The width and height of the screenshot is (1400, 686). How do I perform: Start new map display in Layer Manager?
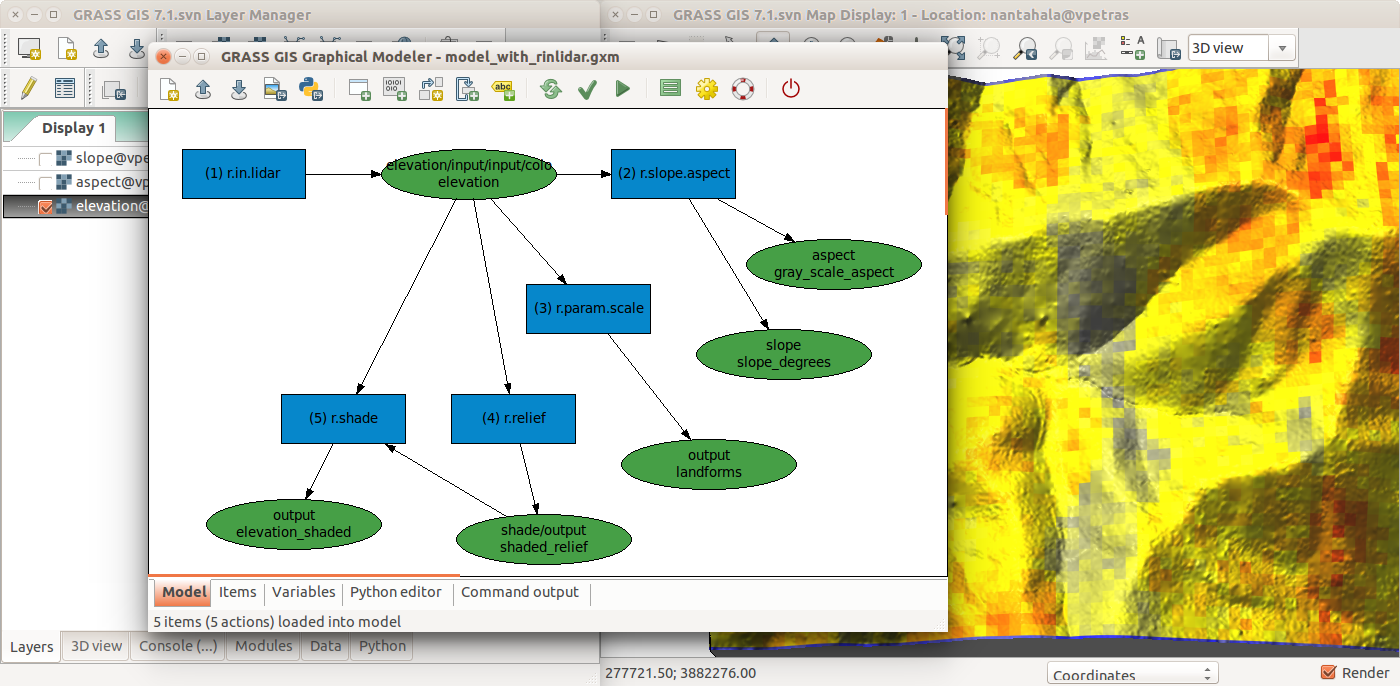click(29, 48)
